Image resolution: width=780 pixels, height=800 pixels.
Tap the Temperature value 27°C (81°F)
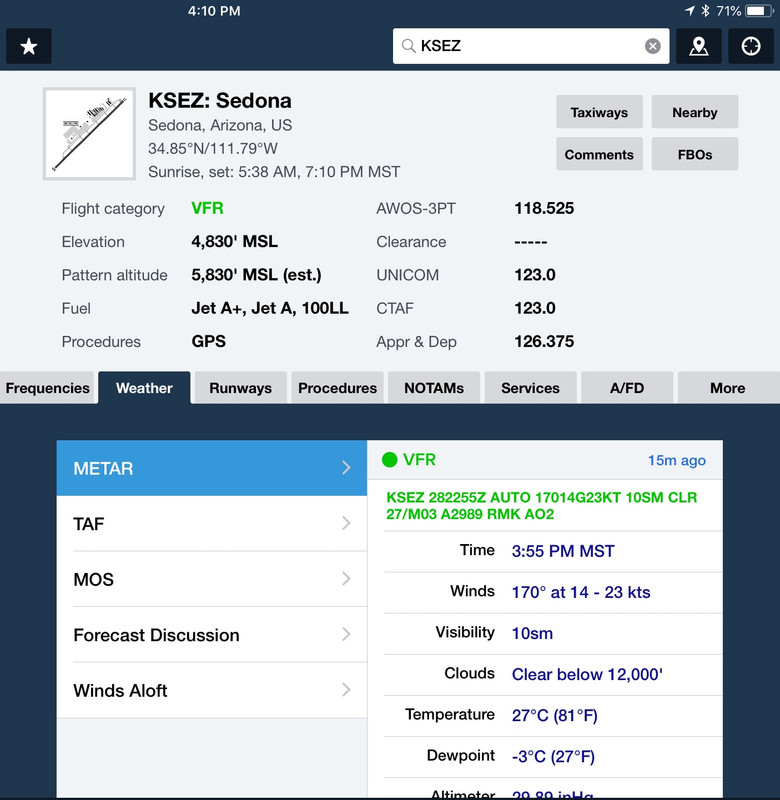pos(555,715)
